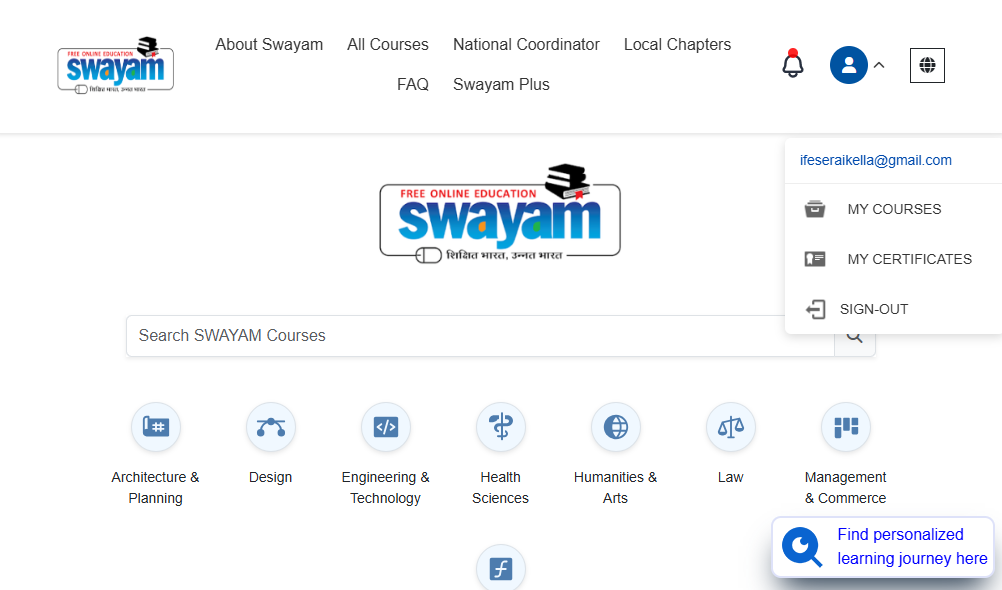1002x590 pixels.
Task: Click the search magnifier button
Action: (855, 336)
